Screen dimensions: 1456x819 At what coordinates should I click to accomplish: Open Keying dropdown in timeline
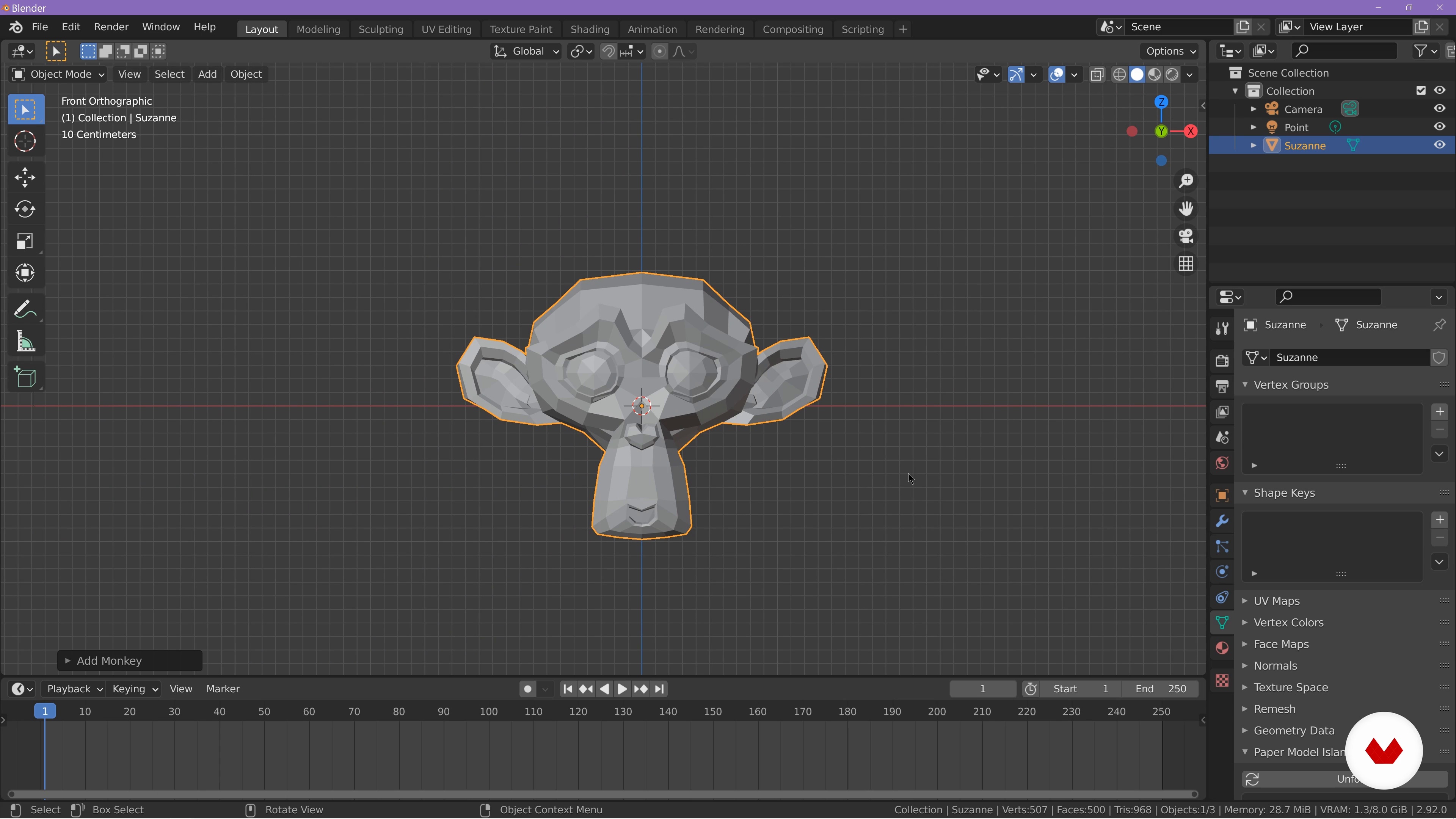tap(135, 689)
